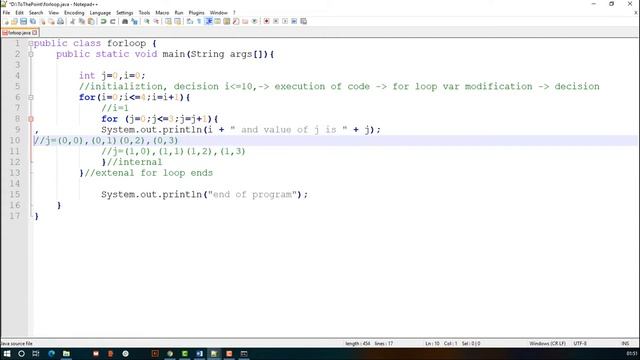Toggle the highlighted Indent Guide icon
640x360 pixels.
[209, 21]
